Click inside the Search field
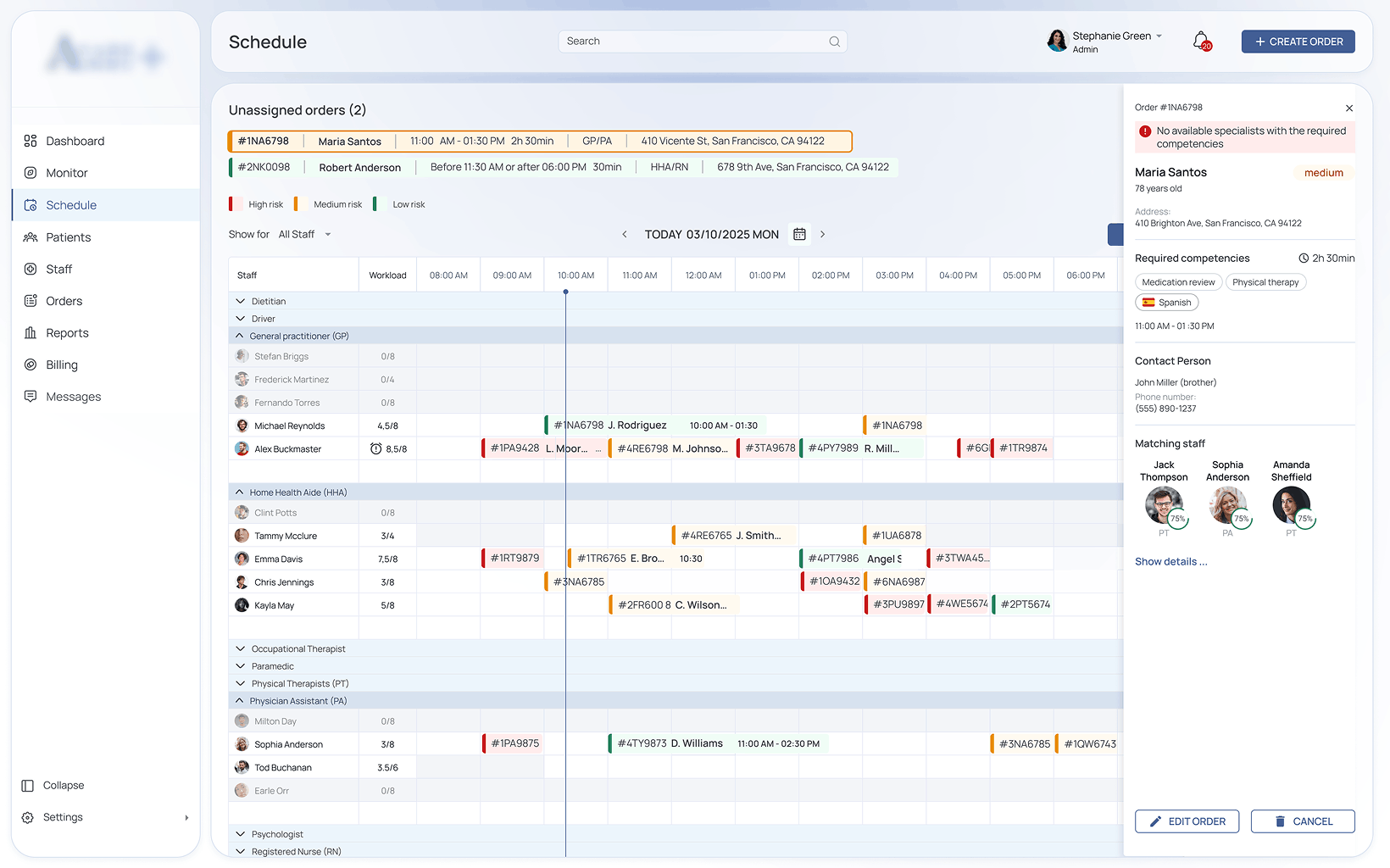Viewport: 1390px width, 868px height. pyautogui.click(x=702, y=41)
